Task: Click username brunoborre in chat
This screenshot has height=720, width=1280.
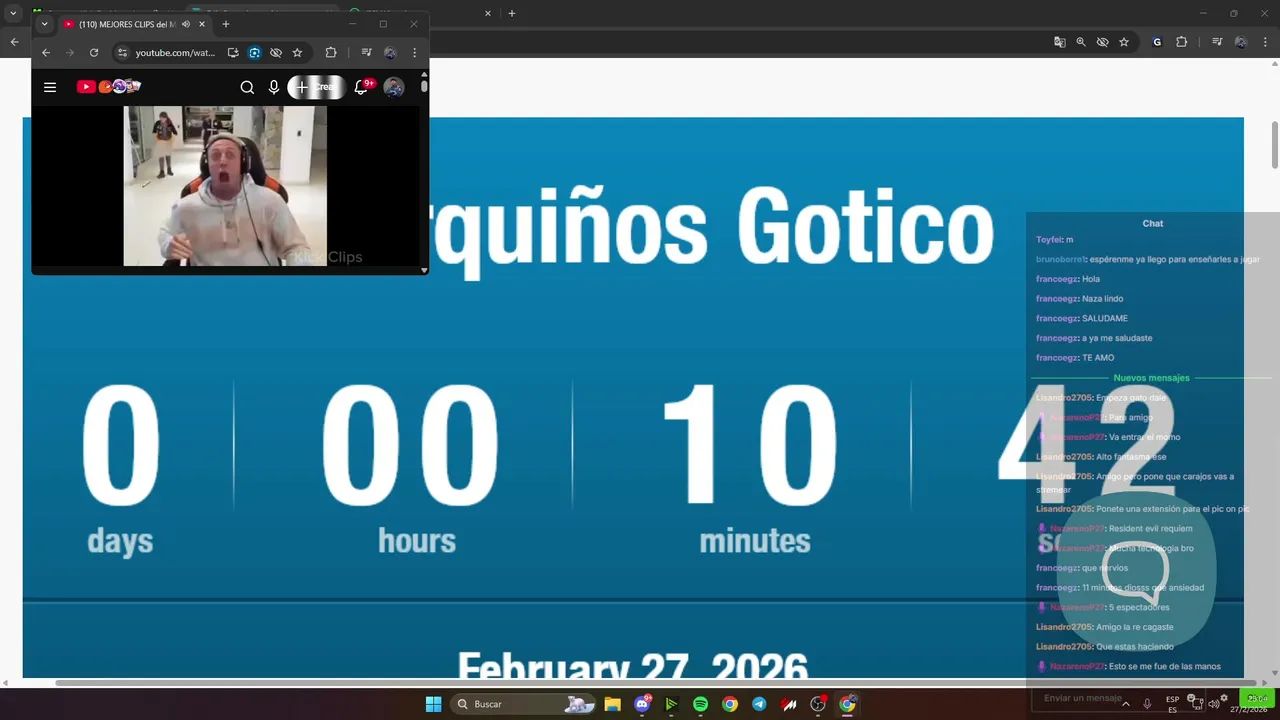Action: (x=1061, y=259)
